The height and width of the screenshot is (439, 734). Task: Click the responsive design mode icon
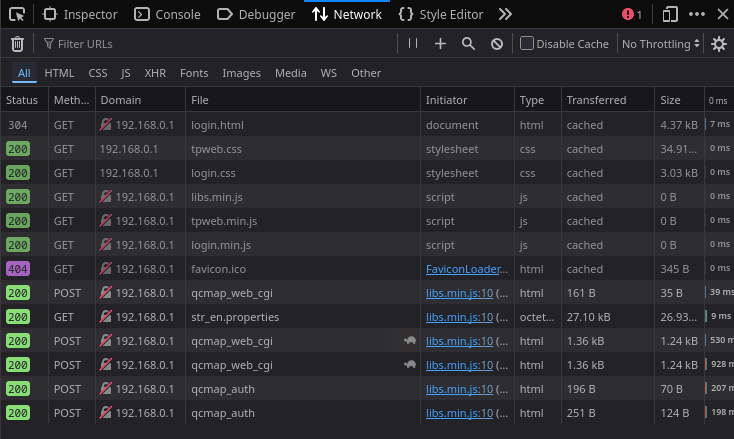click(x=670, y=14)
